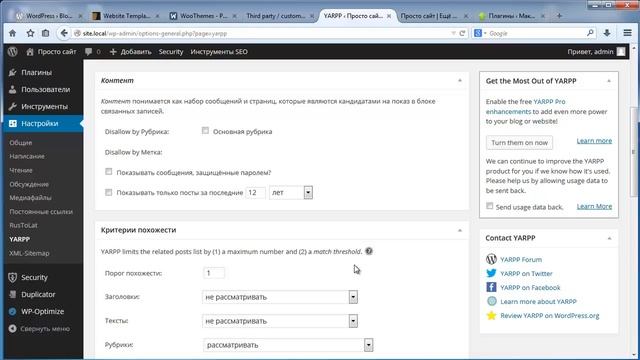Open the downloads arrow icon
The width and height of the screenshot is (640, 360).
(x=607, y=33)
